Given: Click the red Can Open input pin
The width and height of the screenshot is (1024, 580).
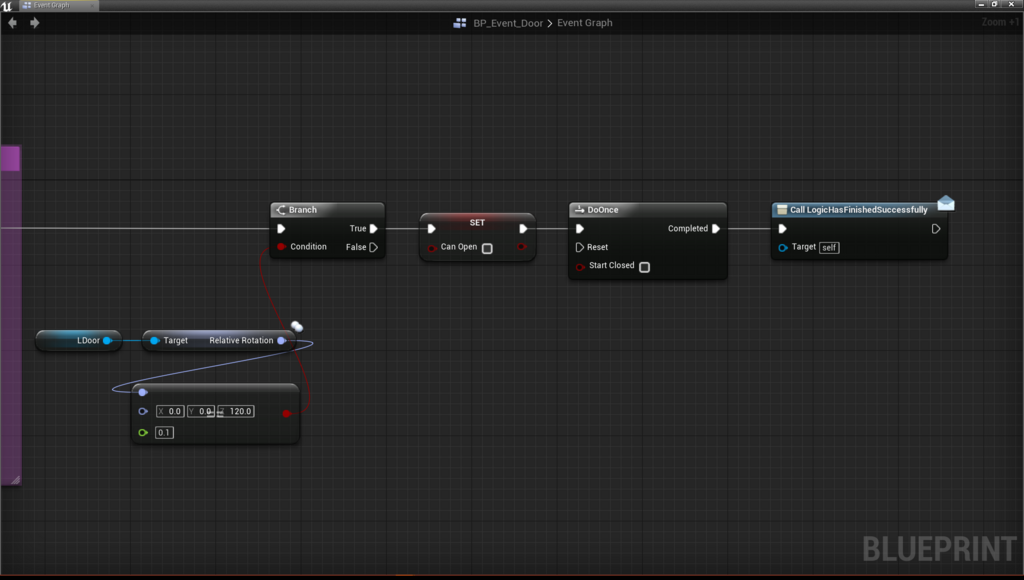Looking at the screenshot, I should tap(432, 248).
